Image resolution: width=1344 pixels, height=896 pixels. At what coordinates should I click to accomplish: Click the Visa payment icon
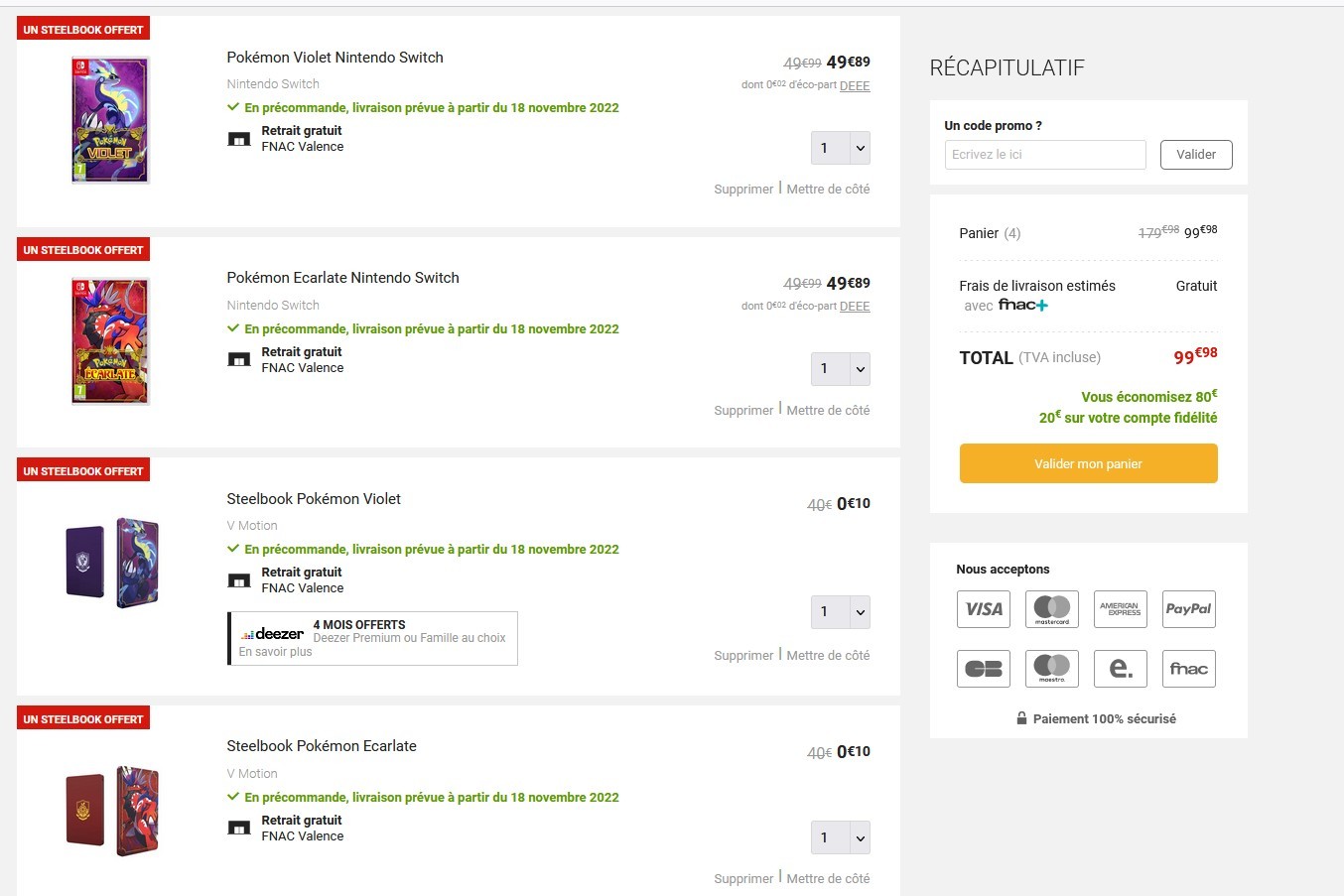tap(984, 609)
